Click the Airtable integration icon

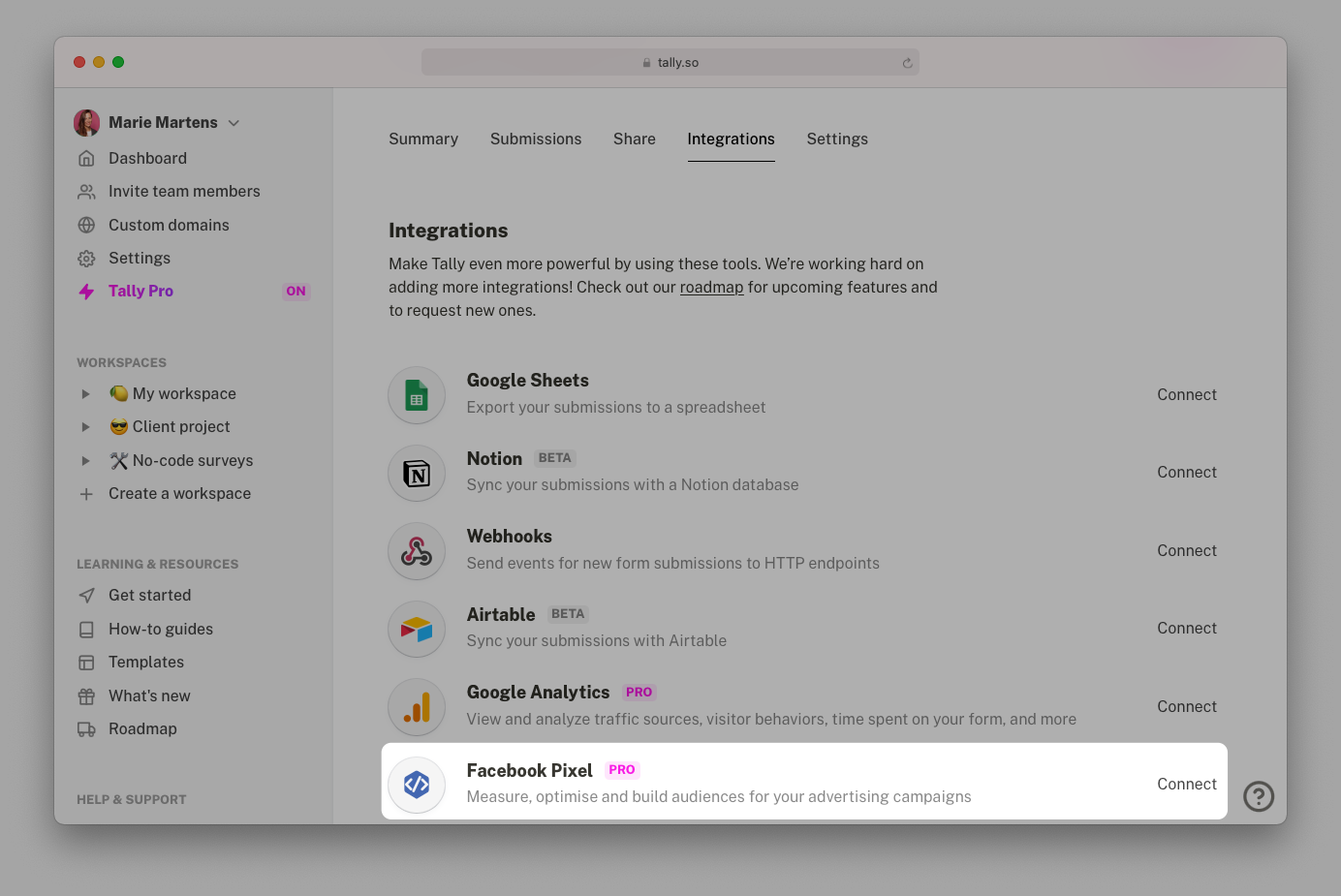pyautogui.click(x=417, y=630)
